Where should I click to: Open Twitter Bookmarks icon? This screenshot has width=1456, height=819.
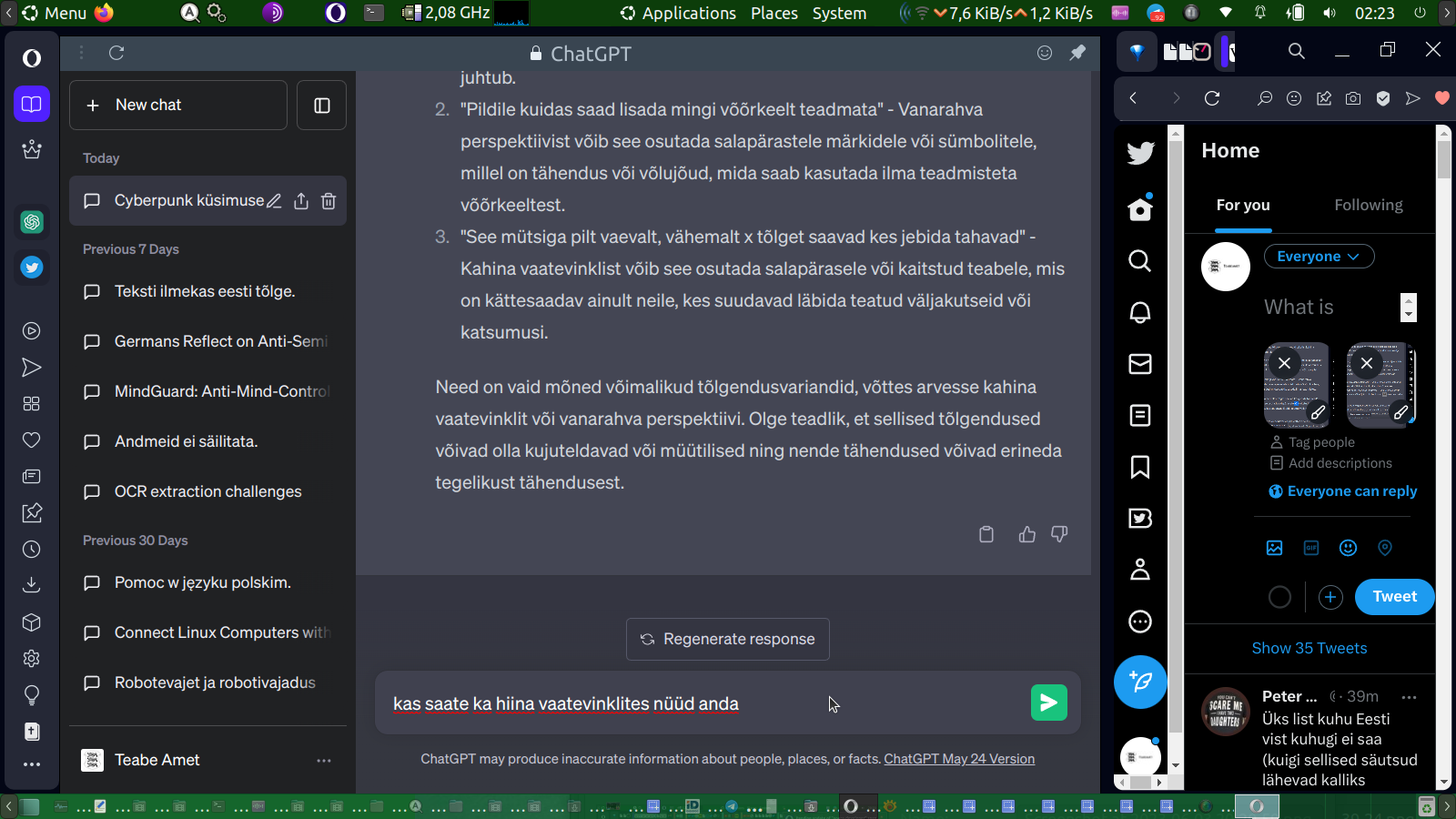coord(1140,467)
